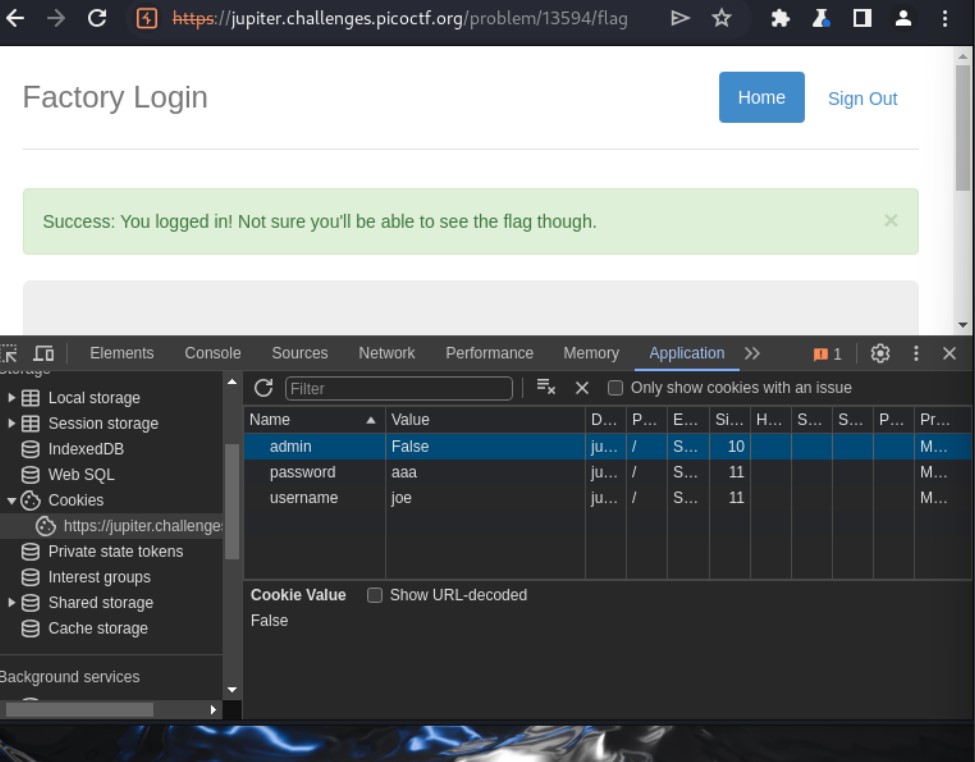Viewport: 975px width, 762px height.
Task: Enable Only show cookies with an issue
Action: pos(616,388)
